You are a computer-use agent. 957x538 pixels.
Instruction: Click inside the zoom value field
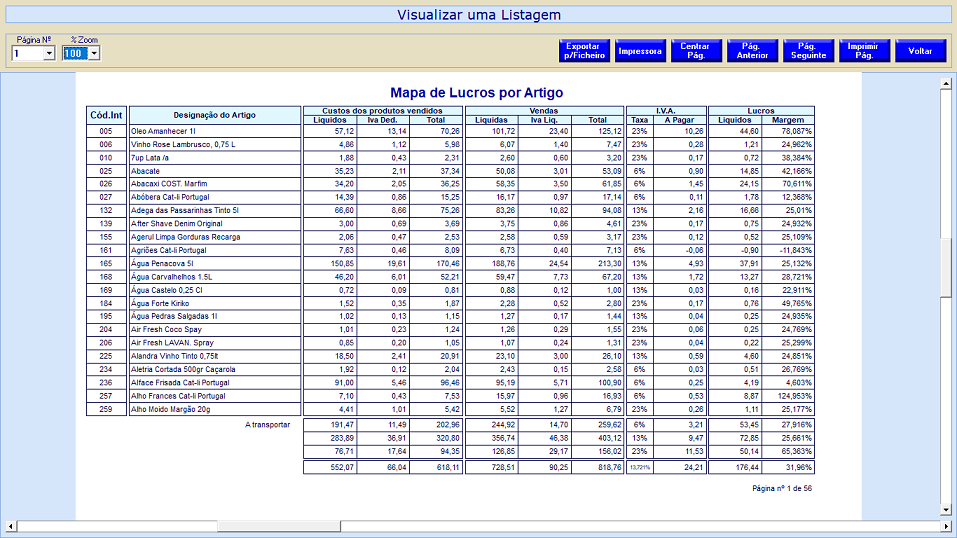click(x=75, y=54)
